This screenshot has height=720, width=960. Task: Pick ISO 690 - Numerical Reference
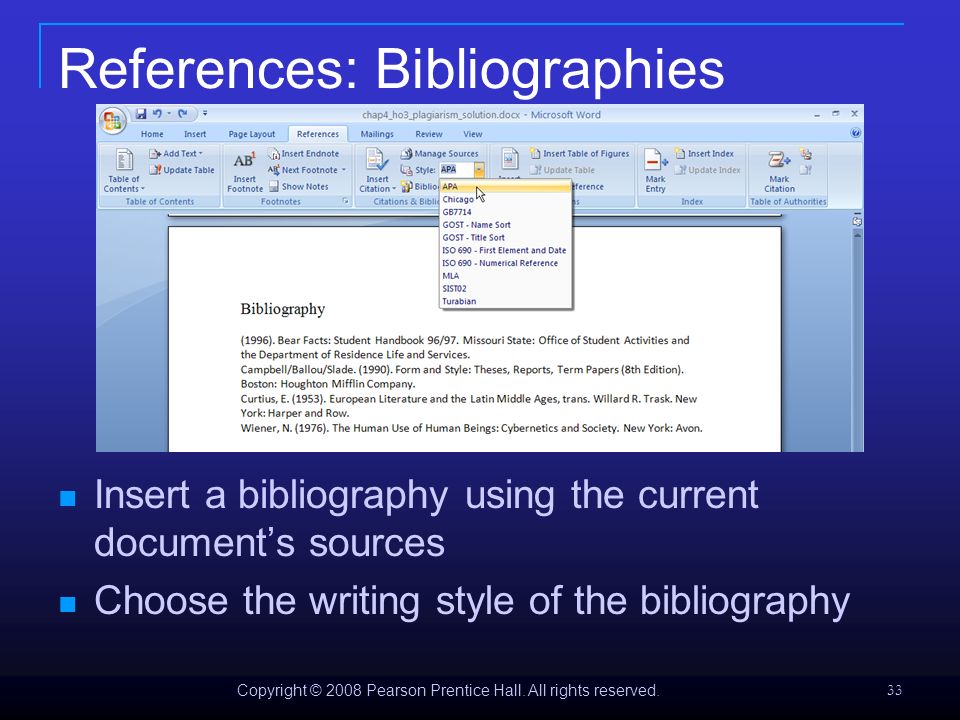pyautogui.click(x=506, y=263)
